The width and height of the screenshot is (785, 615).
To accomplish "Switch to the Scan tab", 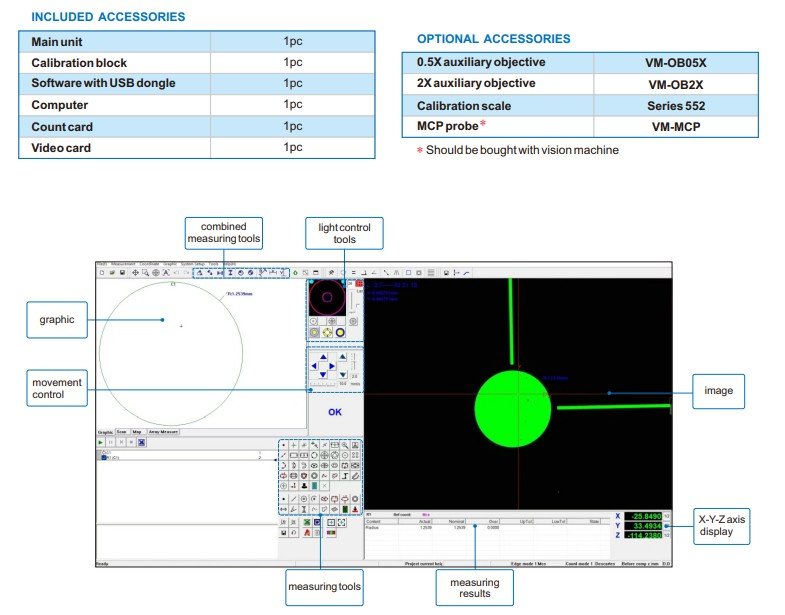I will pos(122,432).
